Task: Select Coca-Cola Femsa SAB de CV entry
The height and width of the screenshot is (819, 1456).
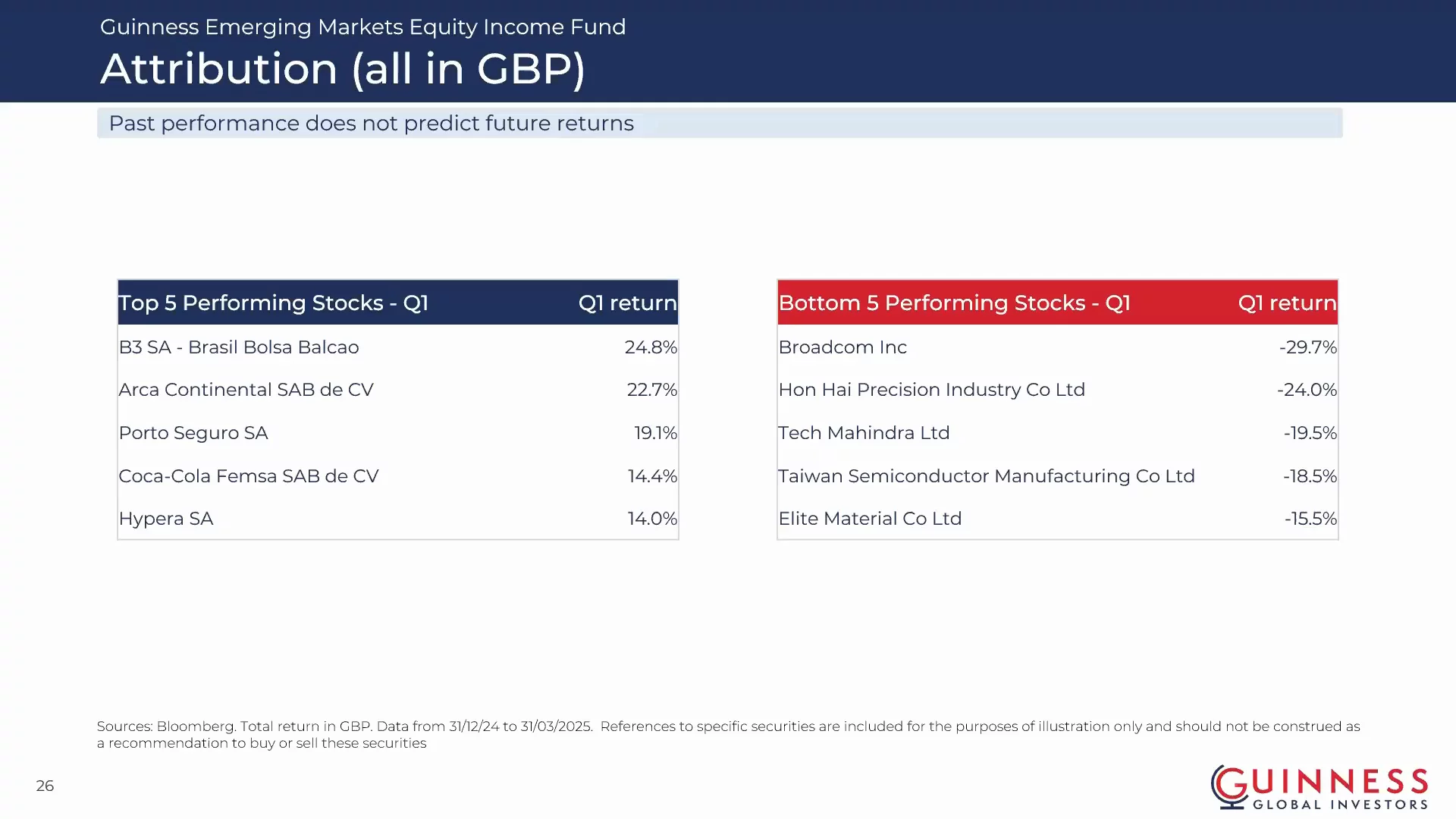Action: (x=249, y=476)
